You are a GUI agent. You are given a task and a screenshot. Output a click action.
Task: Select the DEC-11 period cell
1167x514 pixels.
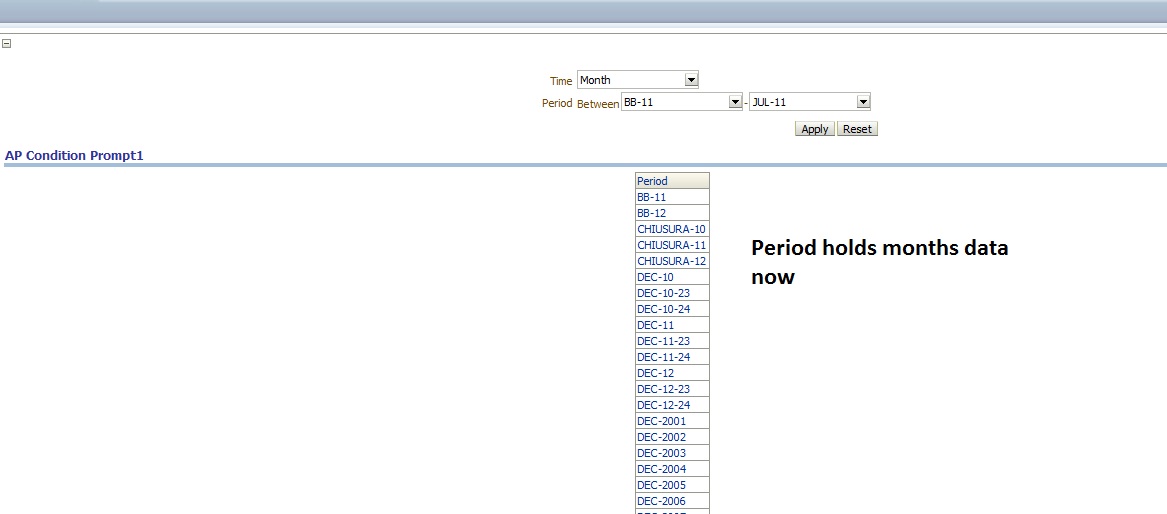point(672,325)
